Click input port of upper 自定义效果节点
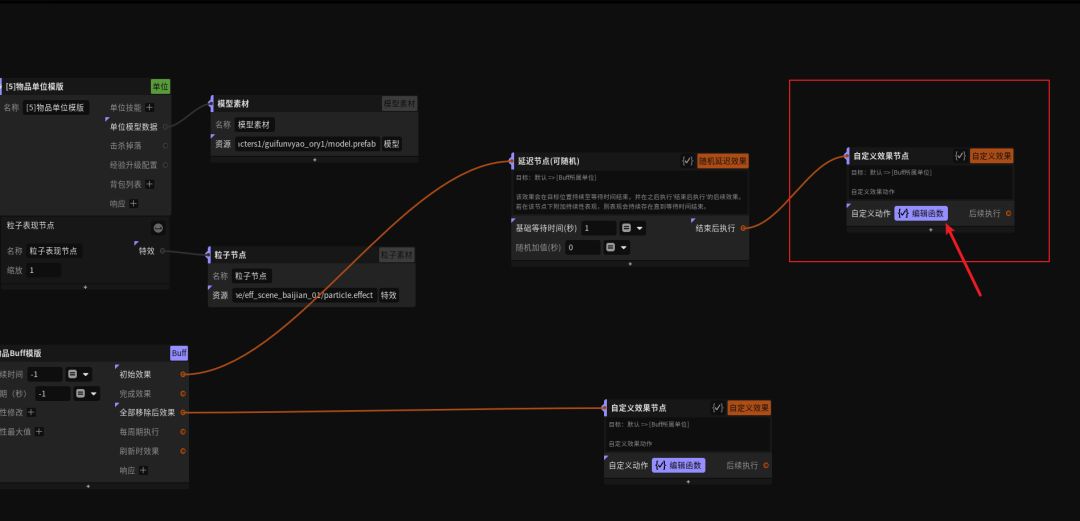The height and width of the screenshot is (521, 1080). [847, 156]
